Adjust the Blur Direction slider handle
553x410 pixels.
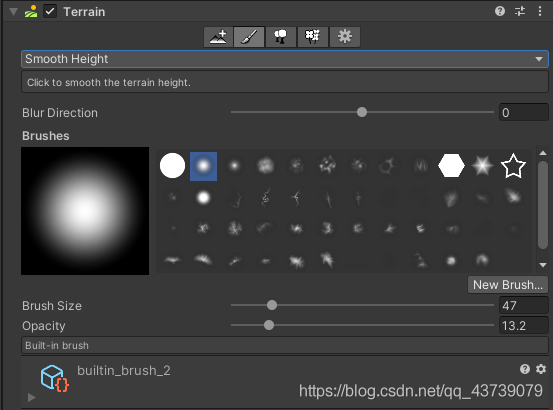tap(362, 112)
